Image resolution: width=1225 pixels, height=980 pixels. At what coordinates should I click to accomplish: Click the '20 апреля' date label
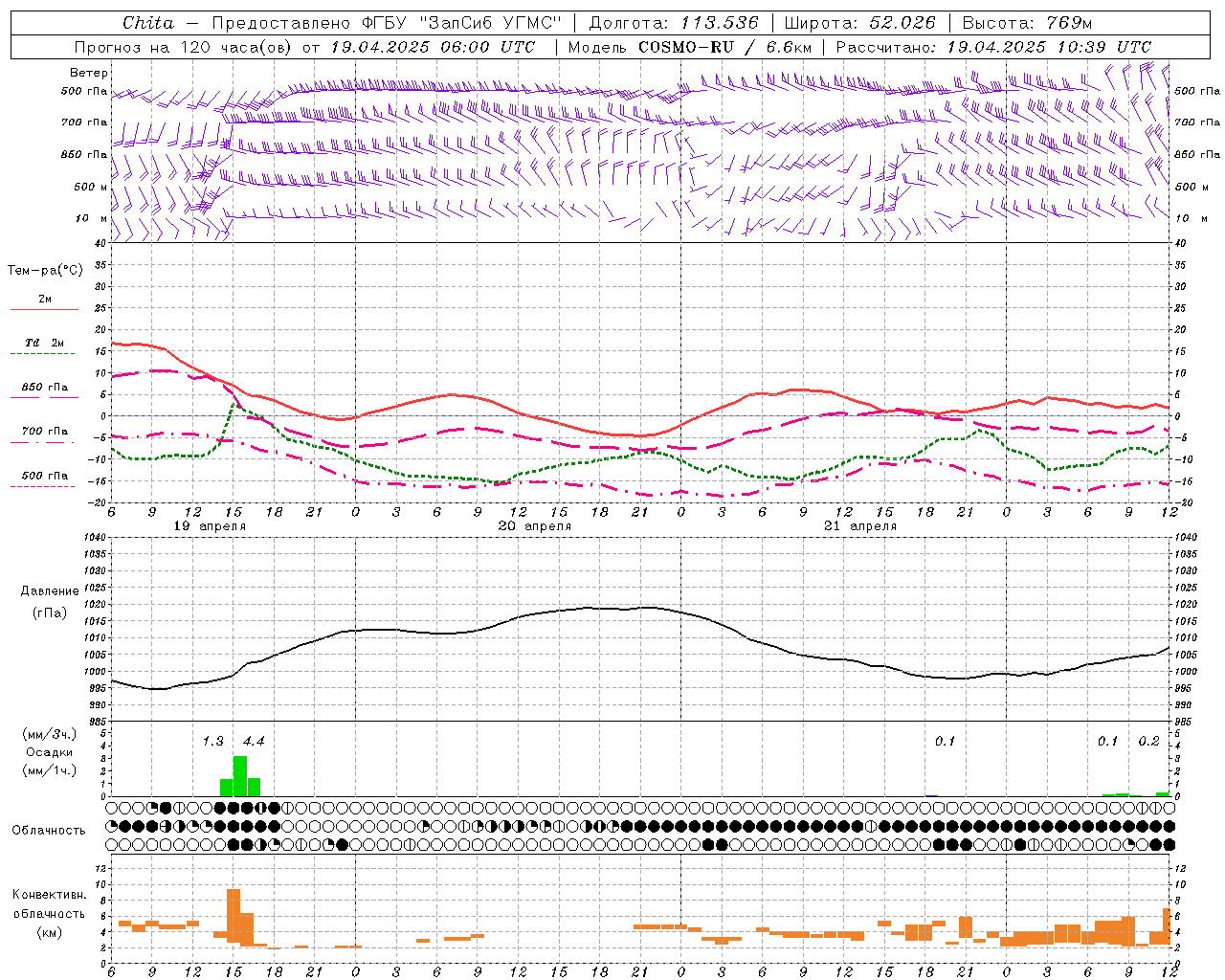(x=535, y=526)
